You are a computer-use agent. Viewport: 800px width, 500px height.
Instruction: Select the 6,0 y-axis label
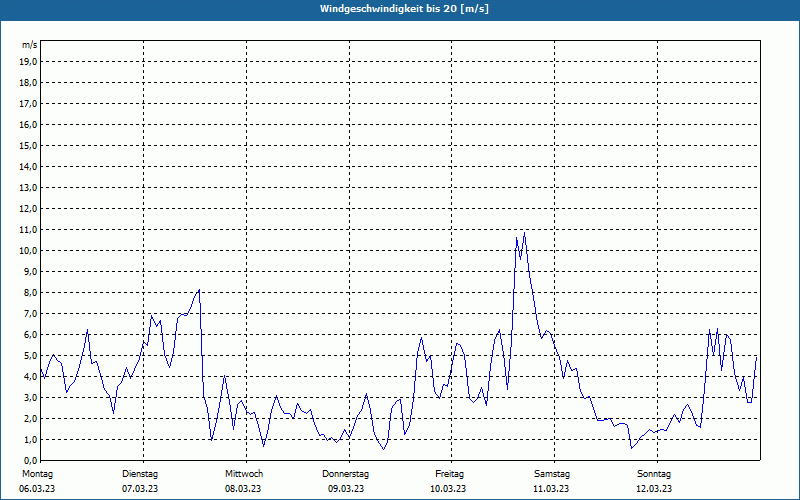pyautogui.click(x=30, y=334)
